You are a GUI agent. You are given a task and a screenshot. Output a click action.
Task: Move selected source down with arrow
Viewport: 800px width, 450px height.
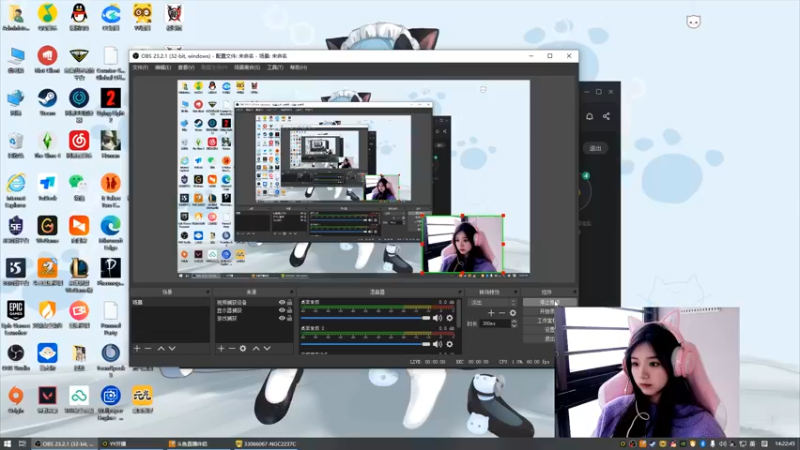coord(267,348)
